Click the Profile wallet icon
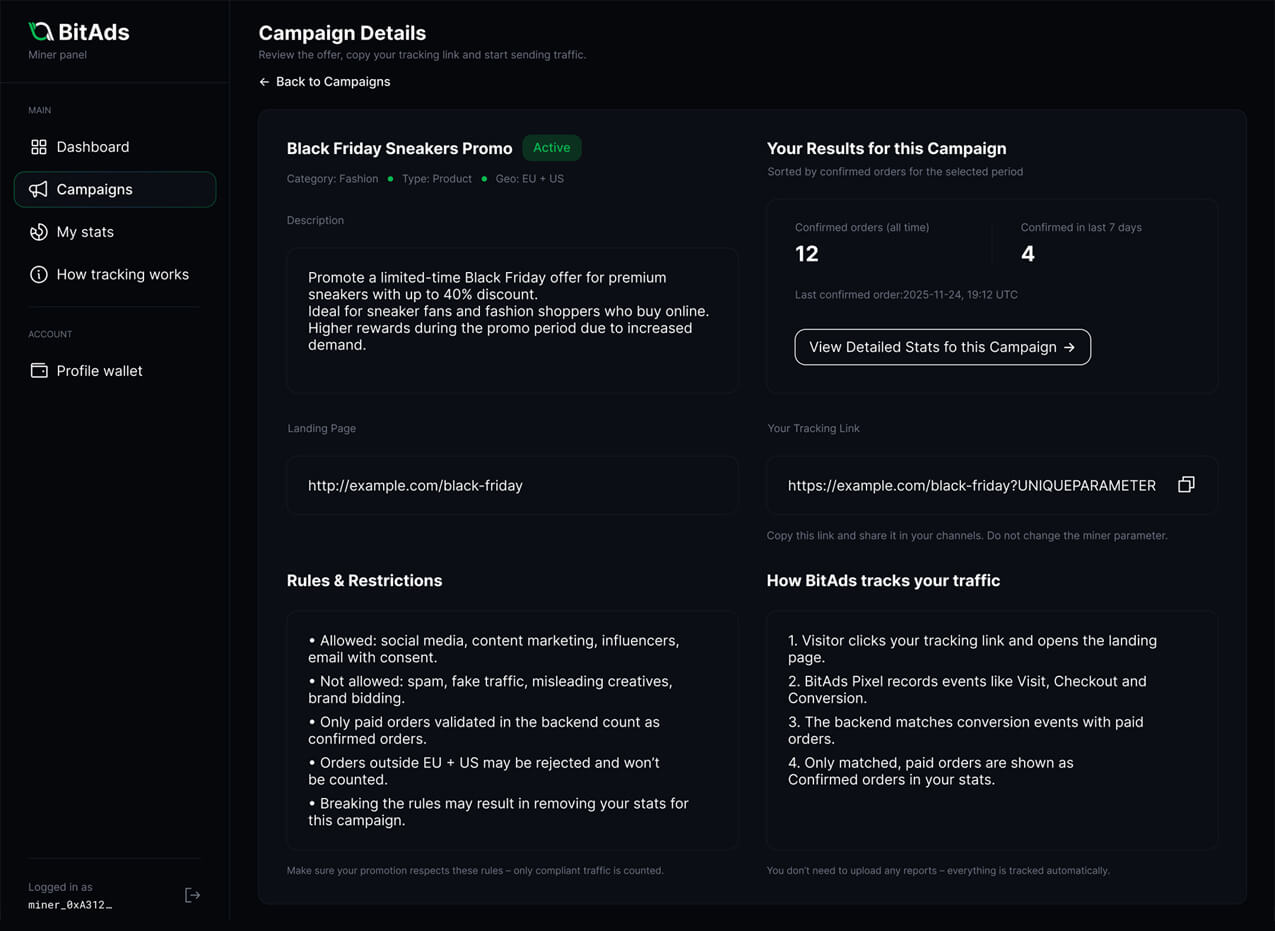The height and width of the screenshot is (931, 1275). tap(39, 371)
